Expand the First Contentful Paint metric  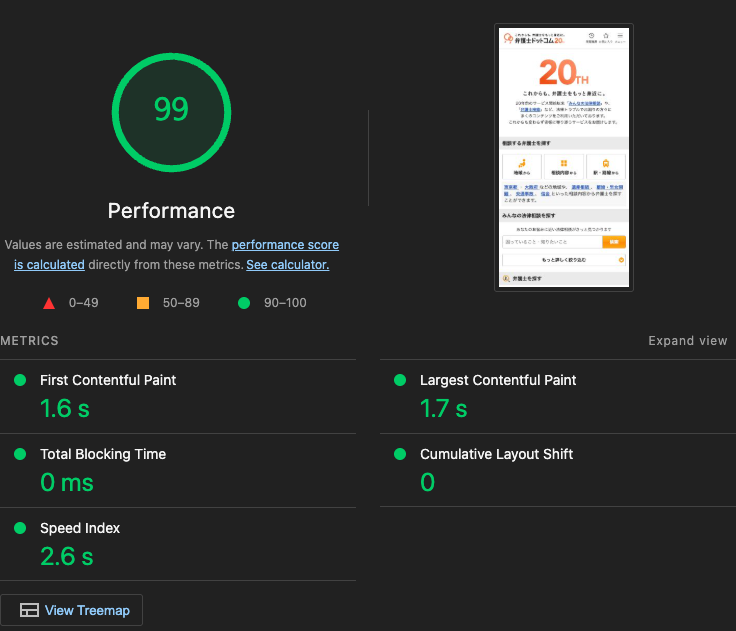point(108,380)
